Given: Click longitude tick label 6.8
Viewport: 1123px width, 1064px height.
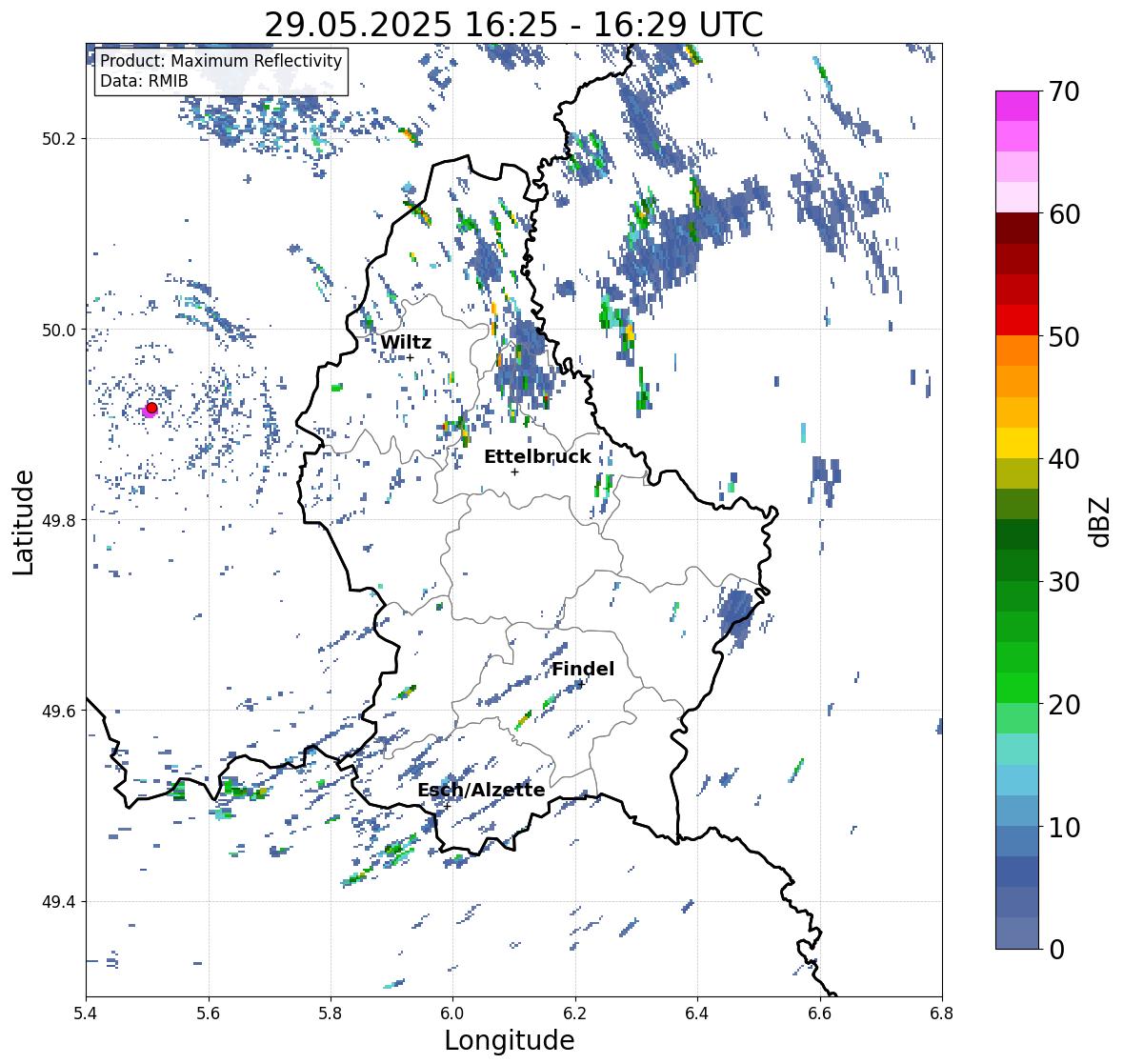Looking at the screenshot, I should tap(941, 1014).
